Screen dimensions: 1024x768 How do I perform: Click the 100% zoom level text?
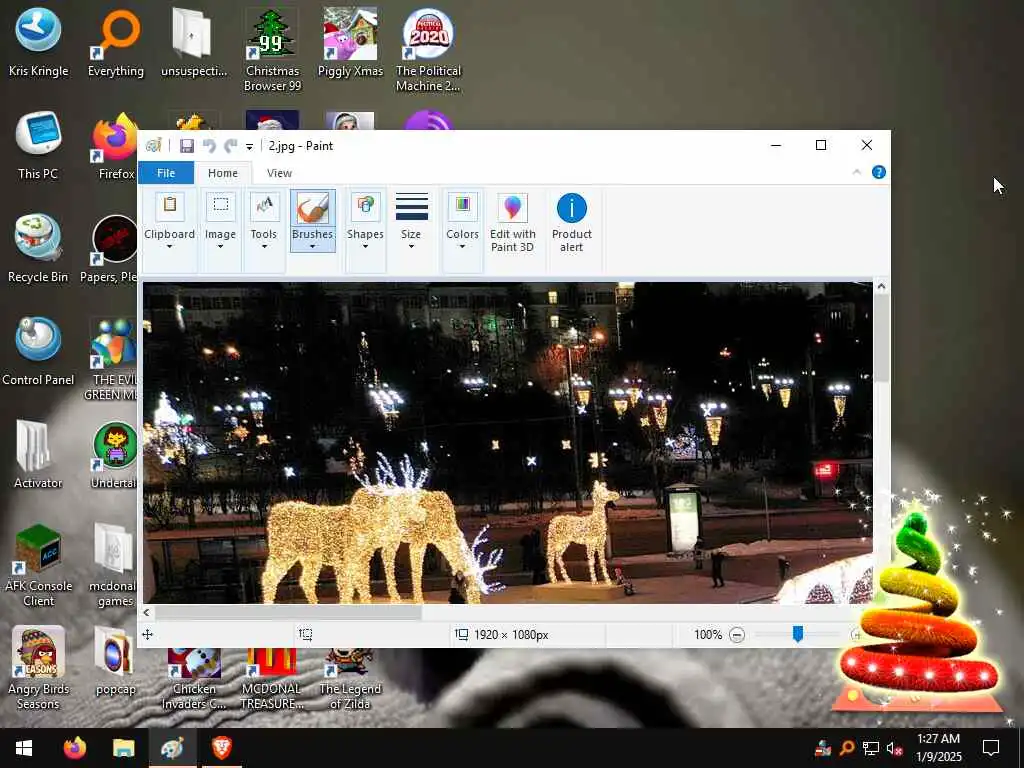point(708,635)
